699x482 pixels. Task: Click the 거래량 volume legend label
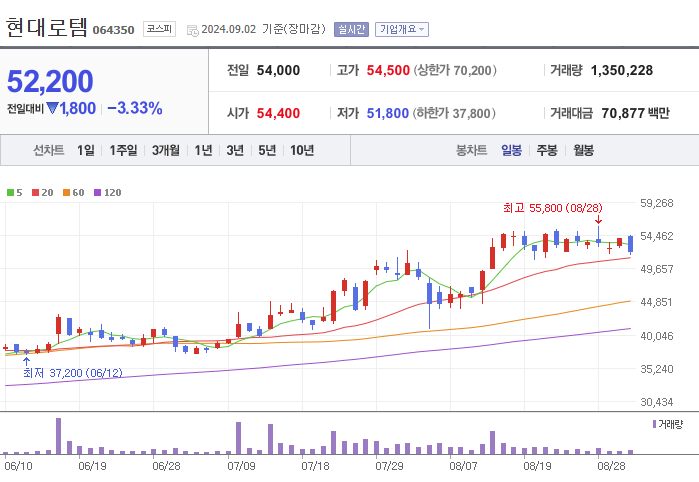667,424
